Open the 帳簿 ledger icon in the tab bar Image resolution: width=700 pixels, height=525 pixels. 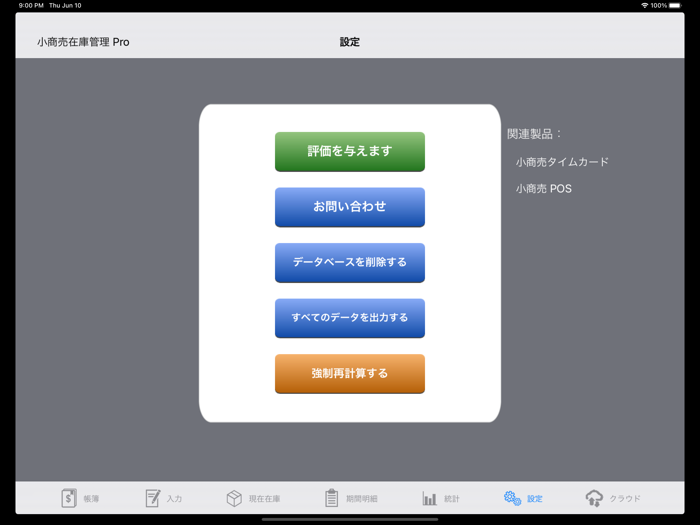click(x=69, y=498)
